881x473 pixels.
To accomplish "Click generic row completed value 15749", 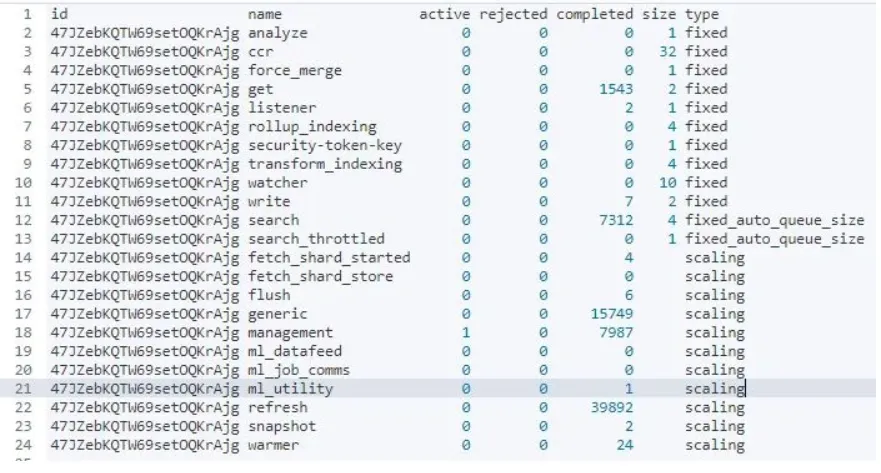I will tap(612, 313).
